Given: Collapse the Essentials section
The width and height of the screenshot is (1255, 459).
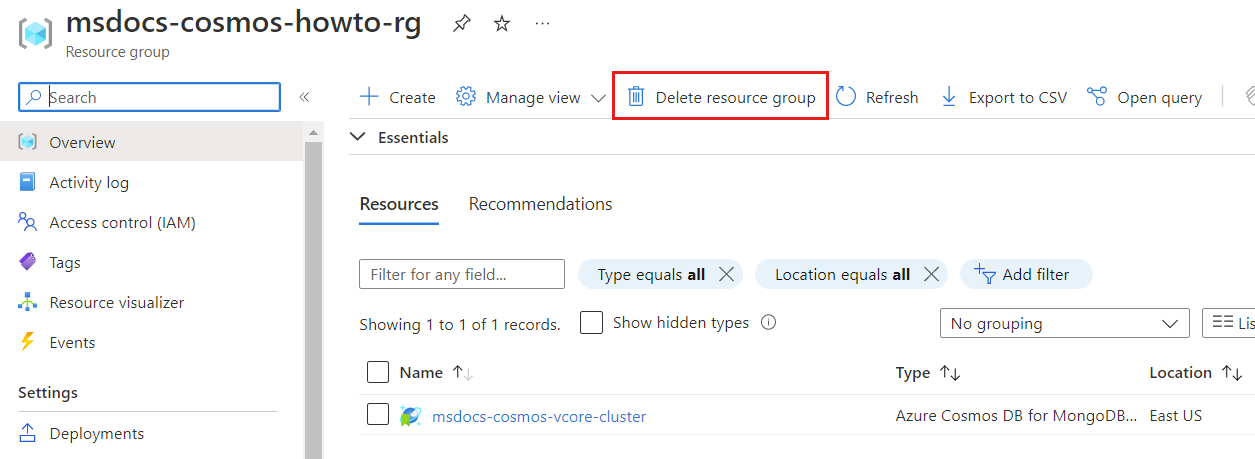Looking at the screenshot, I should pos(357,137).
